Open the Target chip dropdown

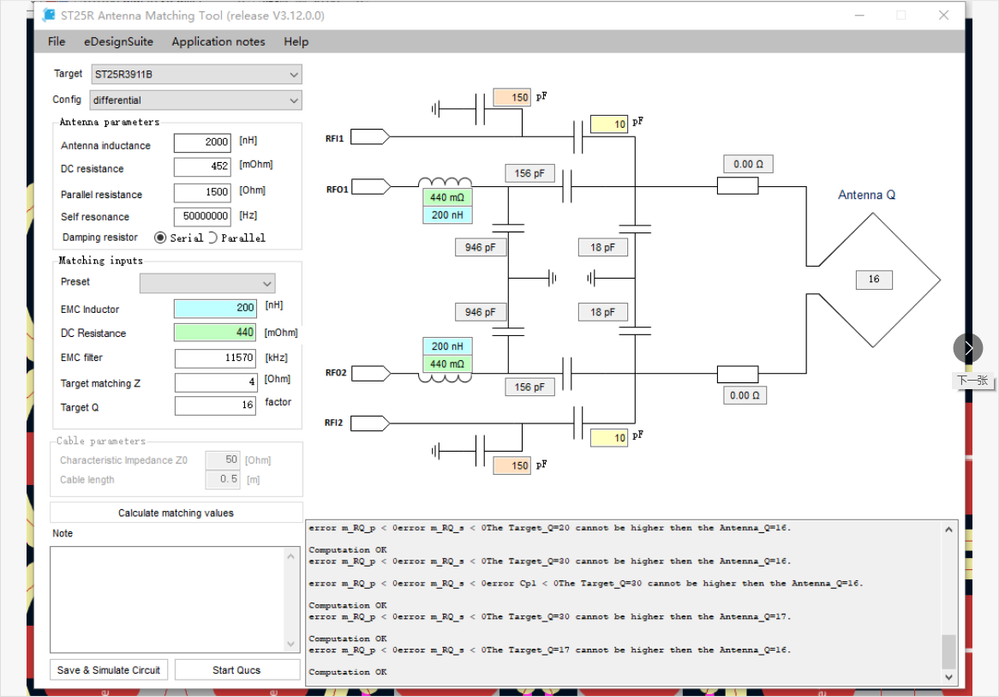[x=196, y=74]
